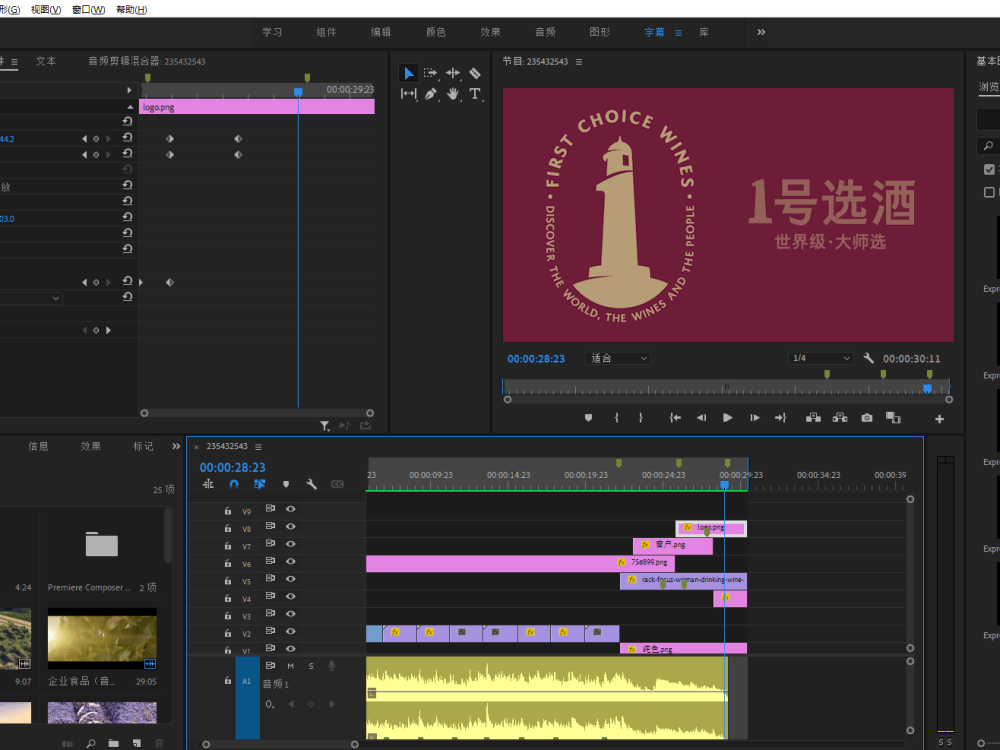Open the zoom level 适合 dropdown
Screen dimensions: 1000x750
pyautogui.click(x=618, y=358)
